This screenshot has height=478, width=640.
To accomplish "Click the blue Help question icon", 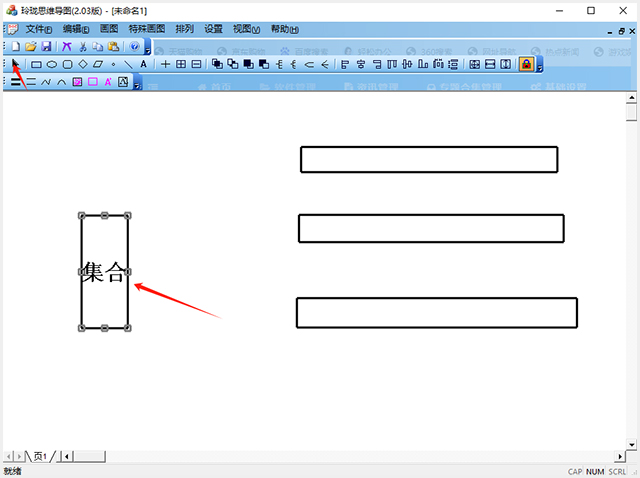I will coord(135,47).
